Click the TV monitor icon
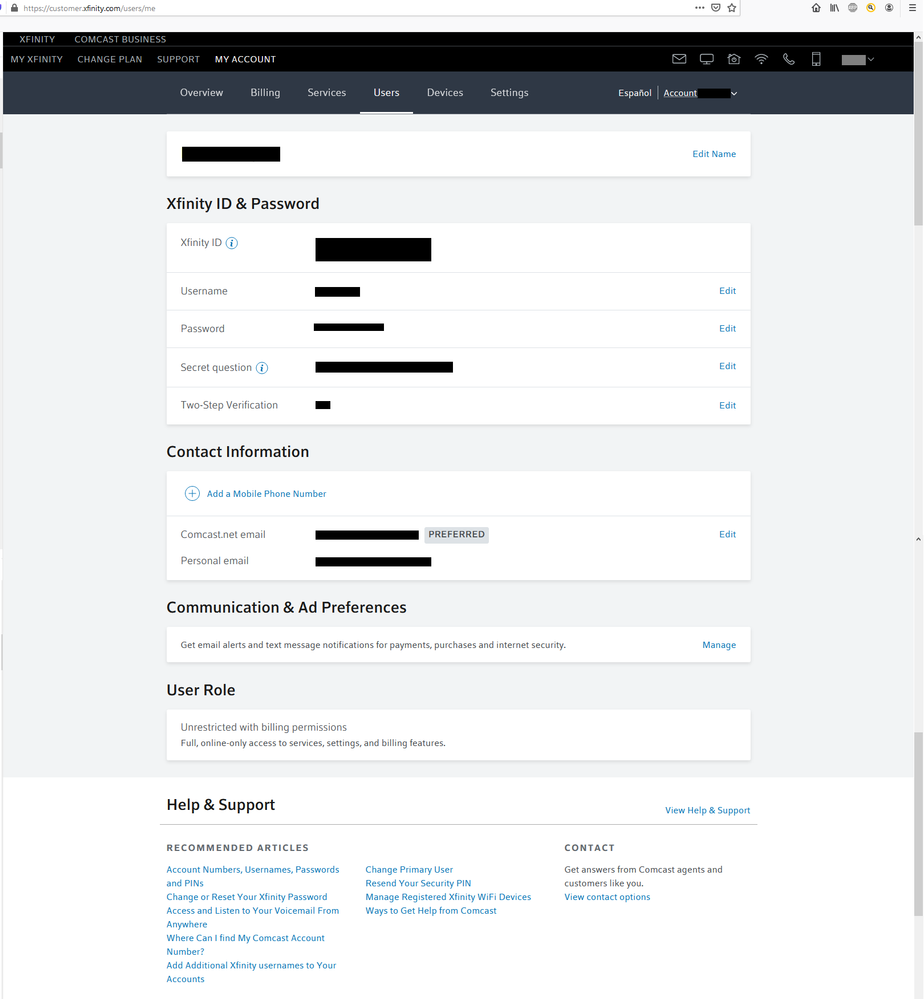The image size is (924, 999). 707,59
